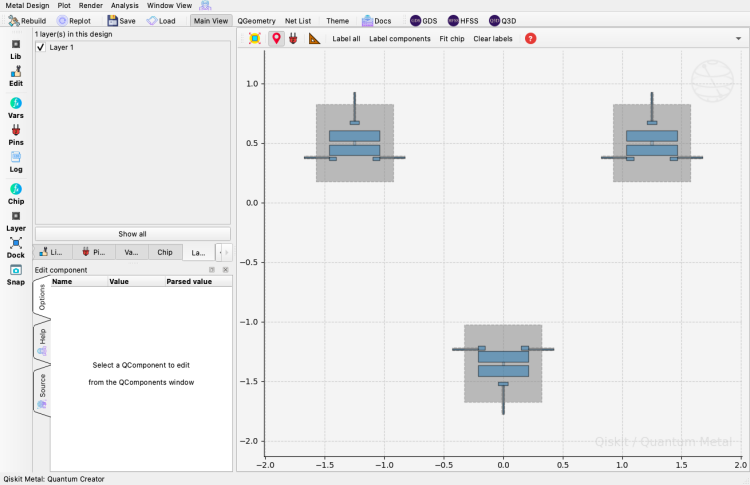Open the Metal Design menu
The width and height of the screenshot is (750, 485).
(x=27, y=5)
